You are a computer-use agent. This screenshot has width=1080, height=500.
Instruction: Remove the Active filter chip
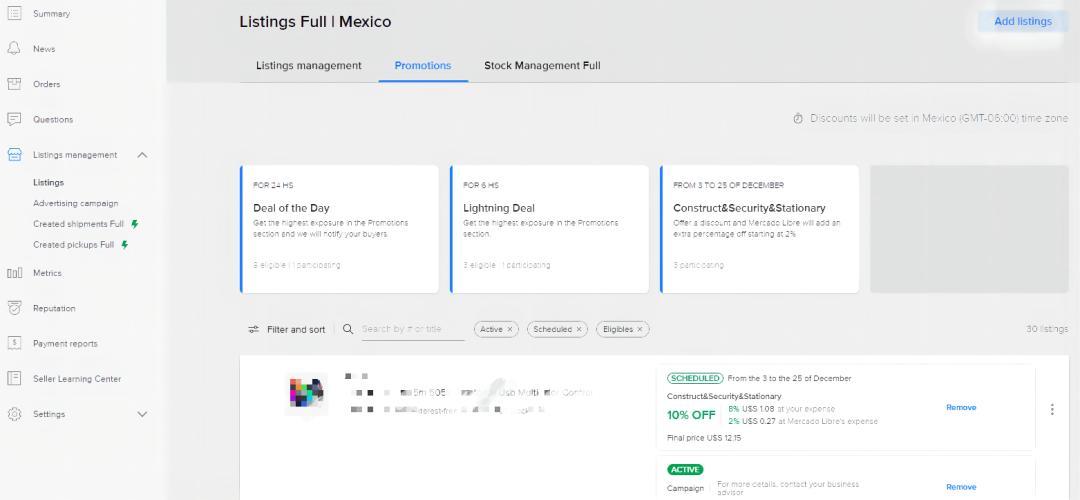point(510,329)
